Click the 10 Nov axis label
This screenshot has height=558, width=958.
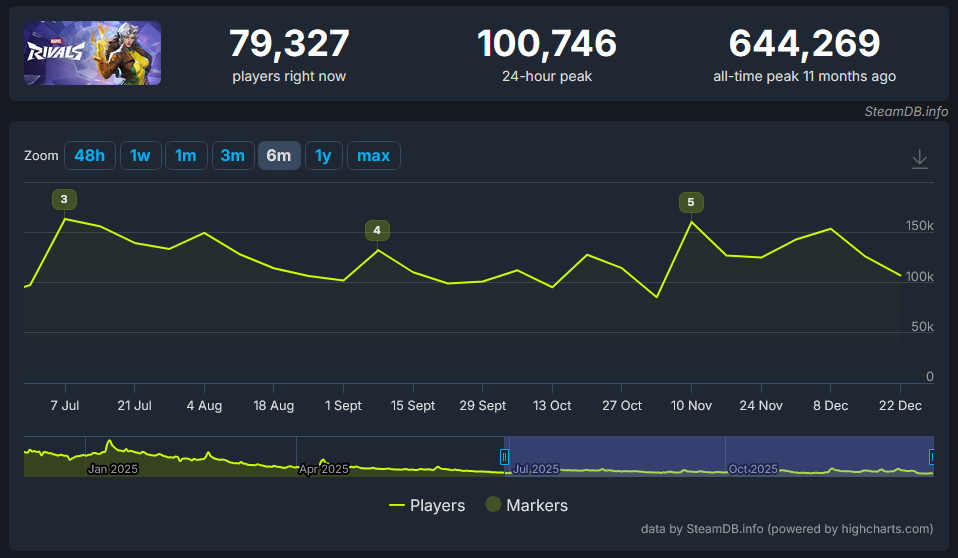[x=691, y=406]
